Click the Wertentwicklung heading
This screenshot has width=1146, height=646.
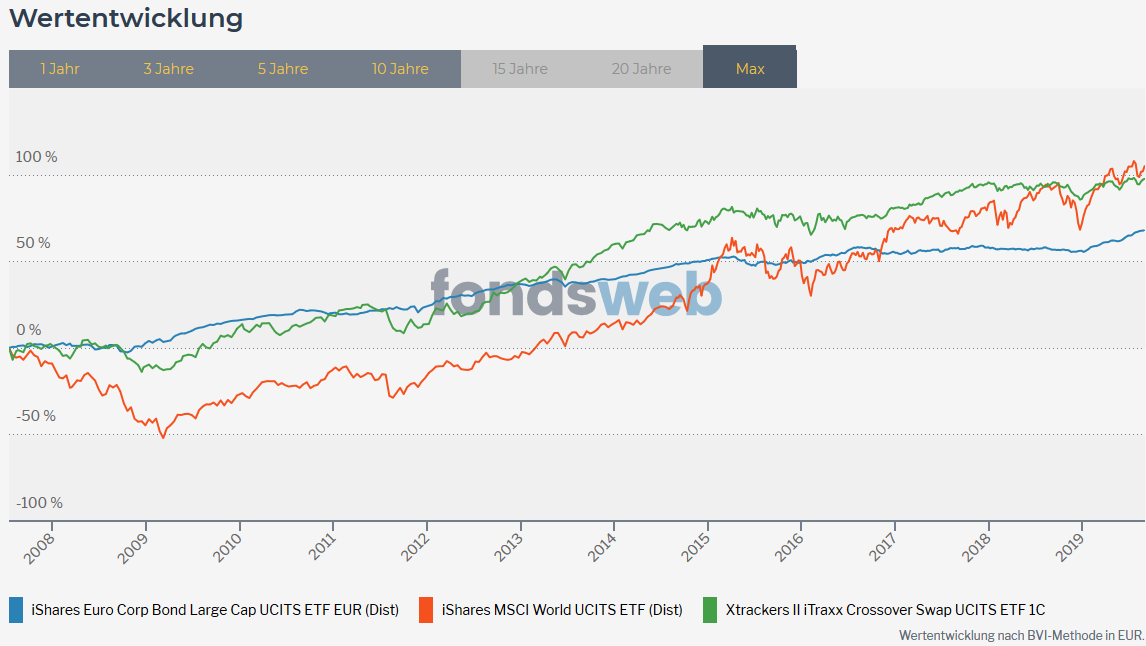coord(126,18)
